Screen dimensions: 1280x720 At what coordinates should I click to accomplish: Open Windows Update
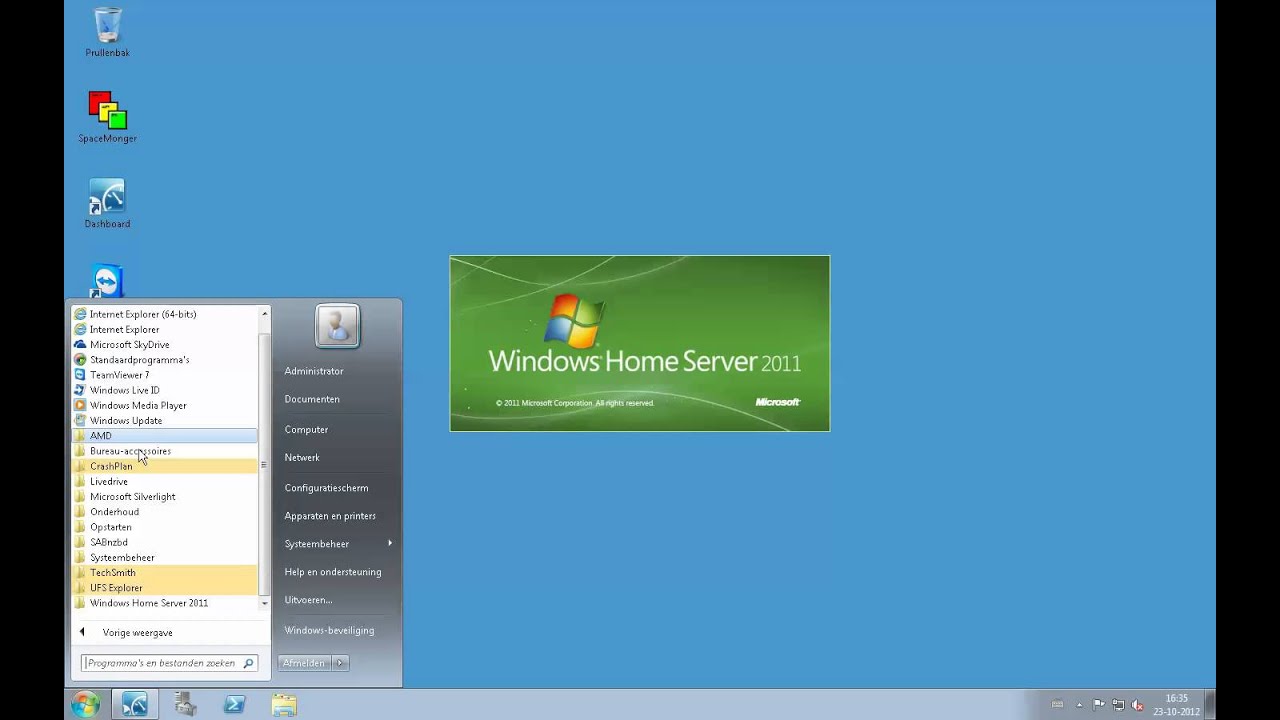[165, 421]
